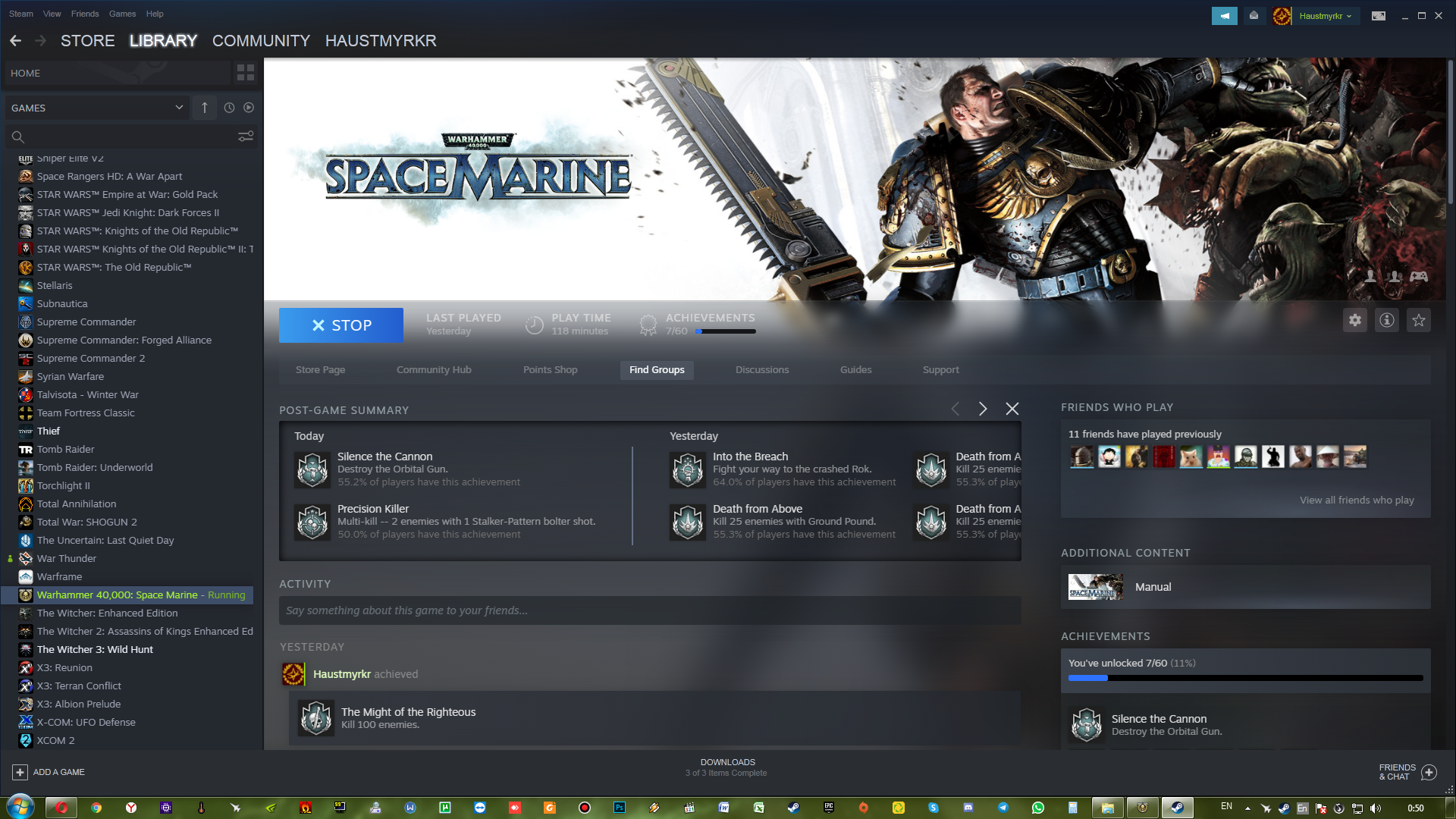This screenshot has width=1456, height=819.
Task: Stop the running game
Action: click(x=341, y=325)
